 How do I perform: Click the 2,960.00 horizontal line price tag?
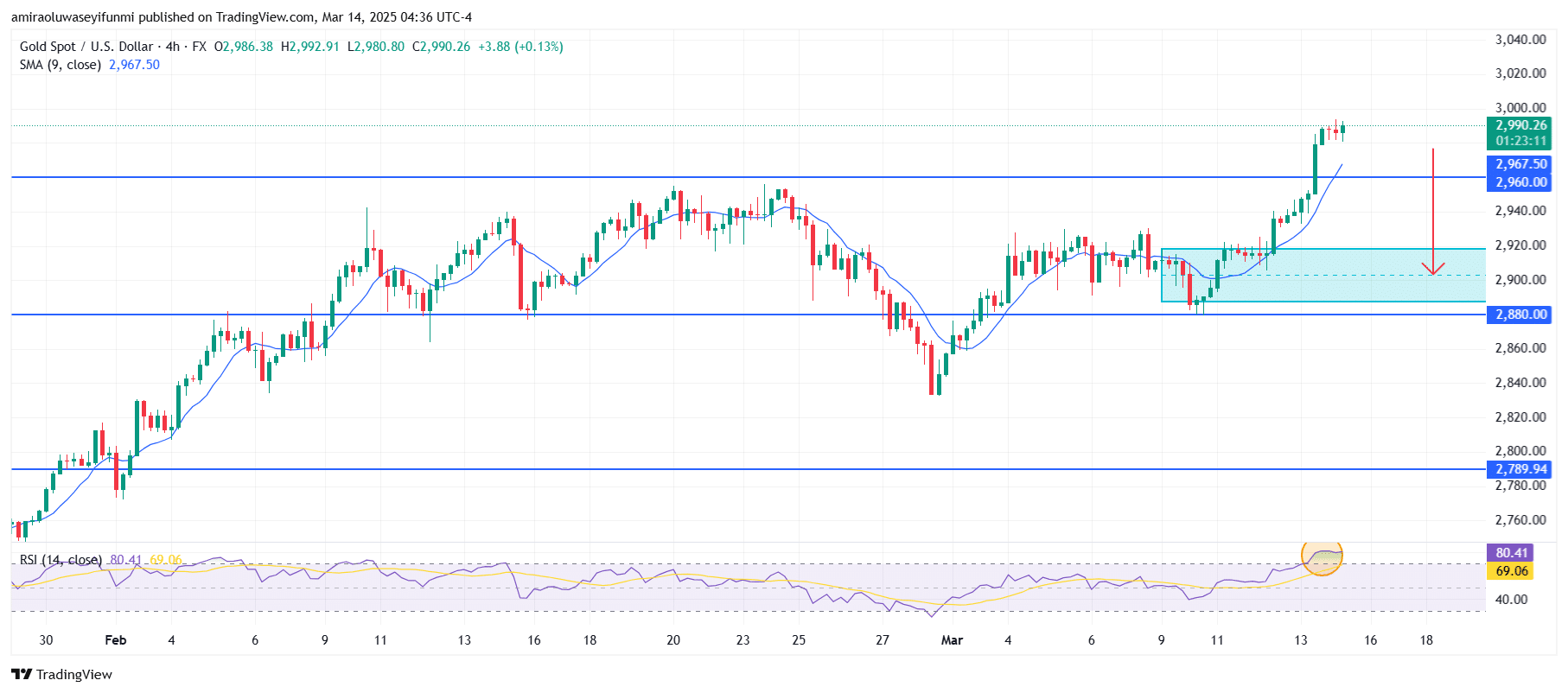click(x=1520, y=182)
